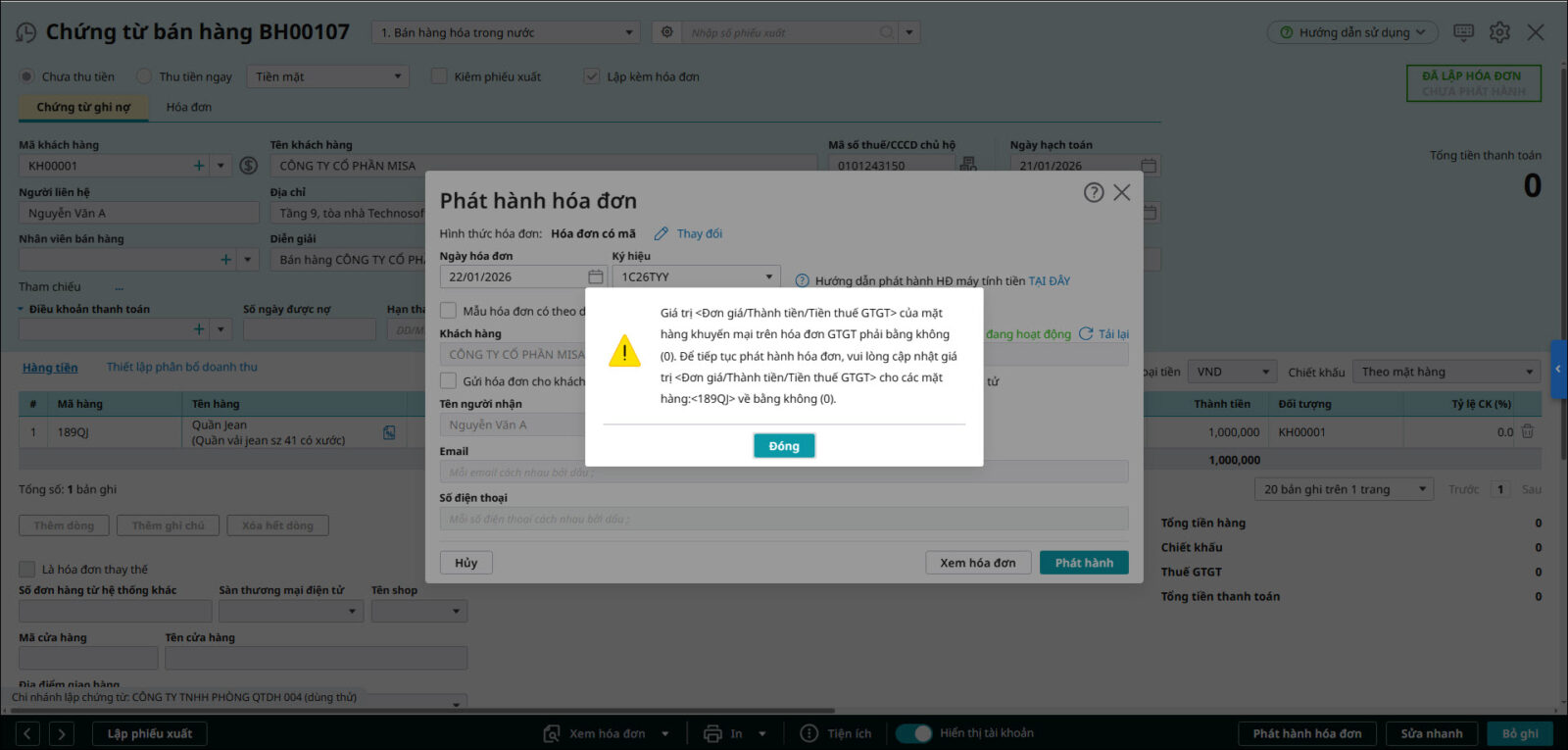Open the Hướng dẫn sử dụng help menu

(1353, 32)
